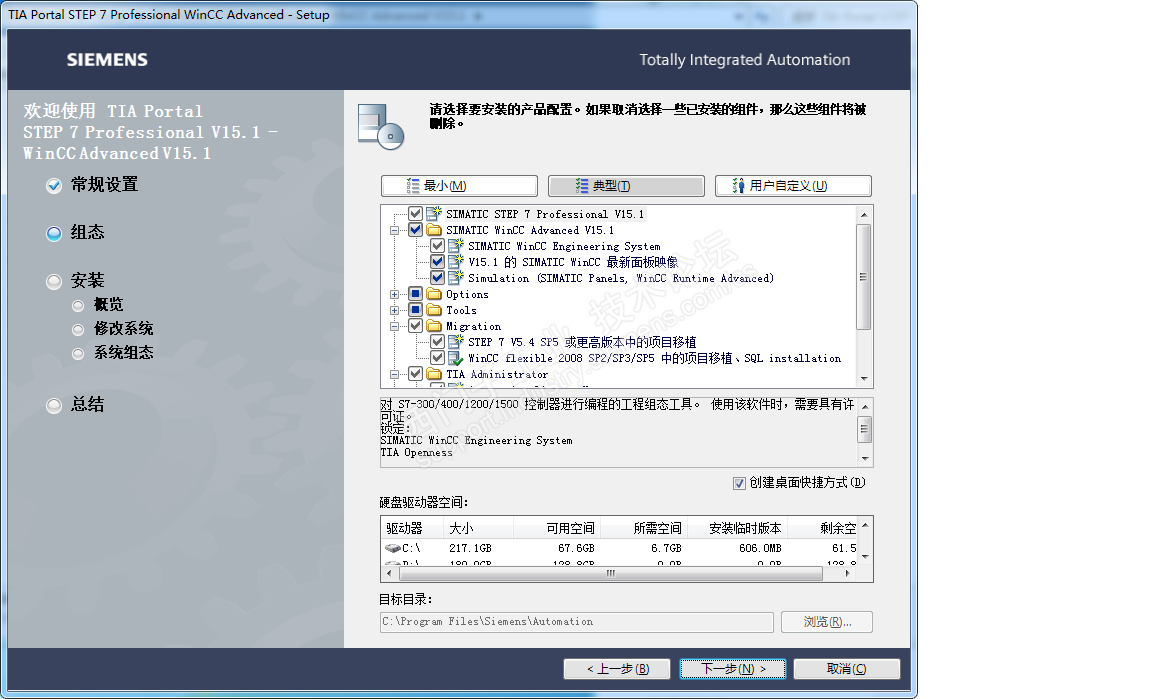Screen dimensions: 1152x699
Task: Uncheck WinCC flexible 2008 项目移植 checkbox
Action: (x=437, y=358)
